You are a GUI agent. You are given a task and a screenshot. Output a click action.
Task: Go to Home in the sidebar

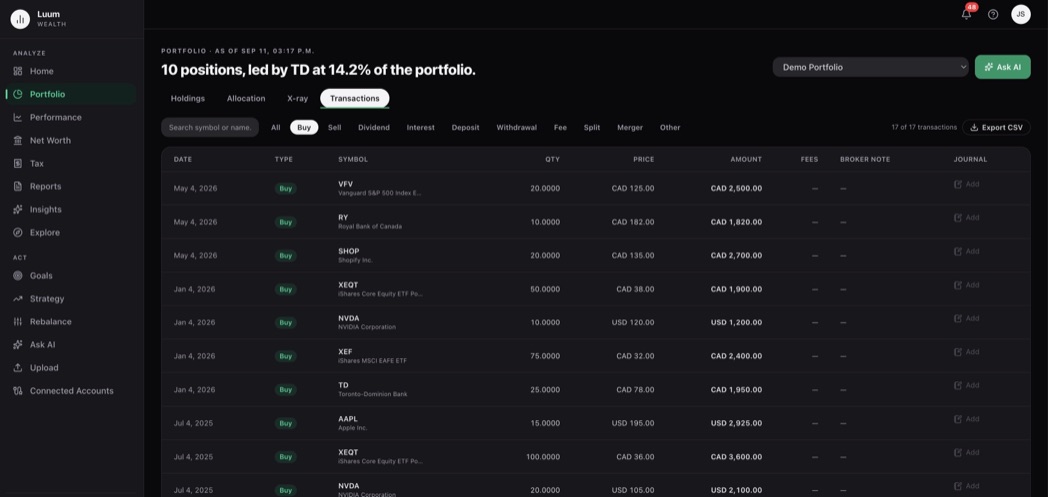[x=70, y=71]
